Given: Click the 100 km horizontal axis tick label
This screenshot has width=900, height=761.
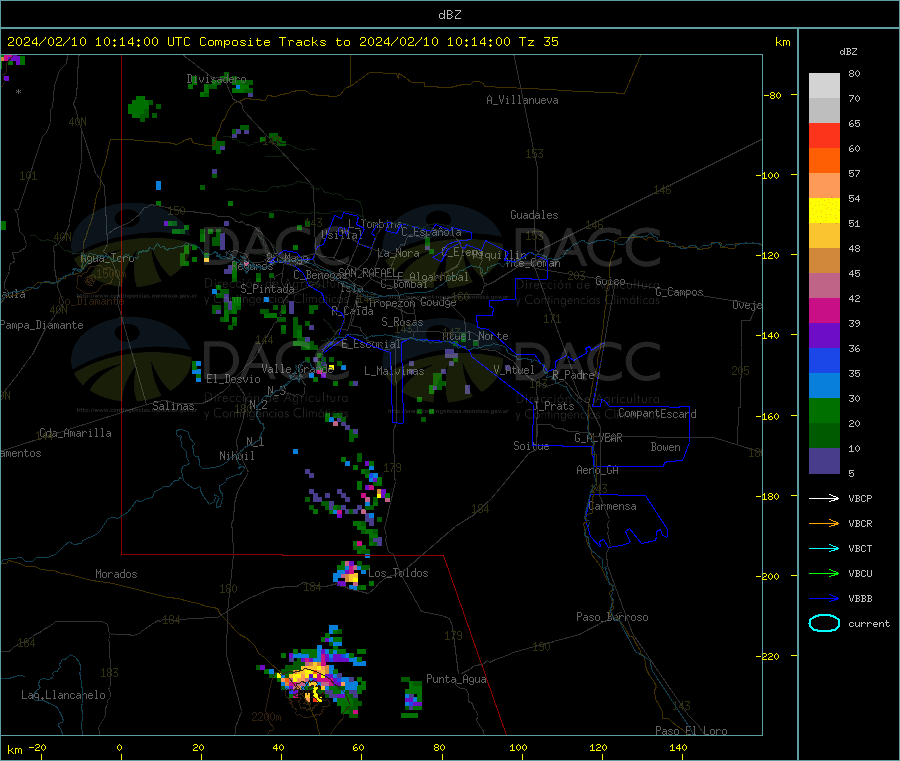Looking at the screenshot, I should [x=518, y=747].
